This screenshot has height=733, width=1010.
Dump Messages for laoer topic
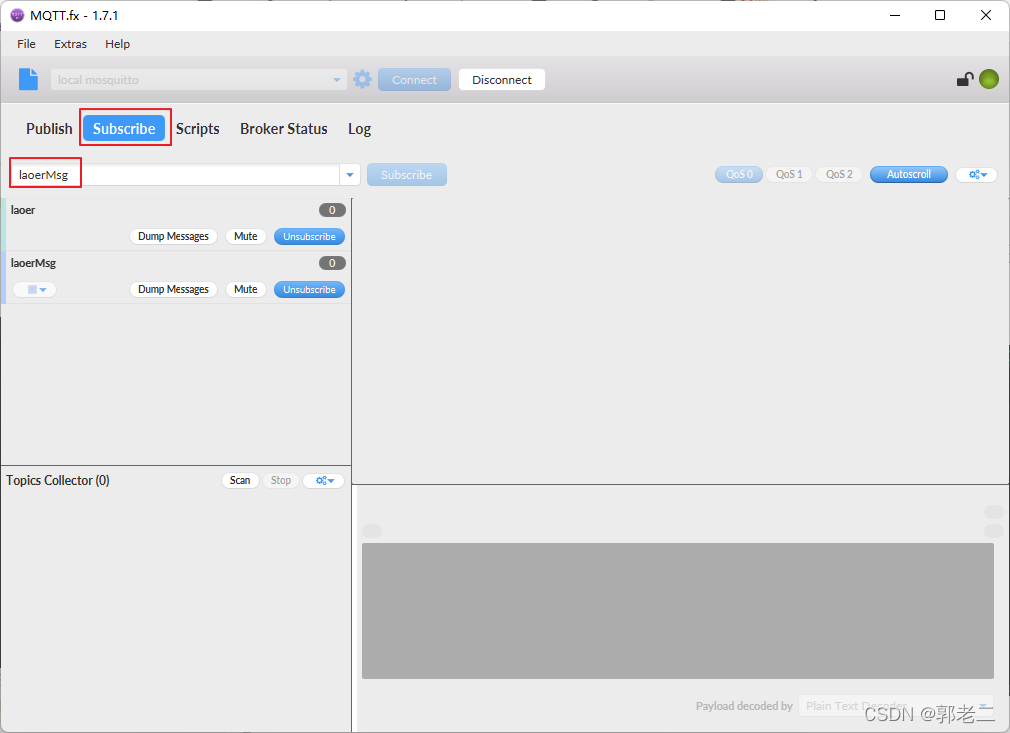coord(173,236)
